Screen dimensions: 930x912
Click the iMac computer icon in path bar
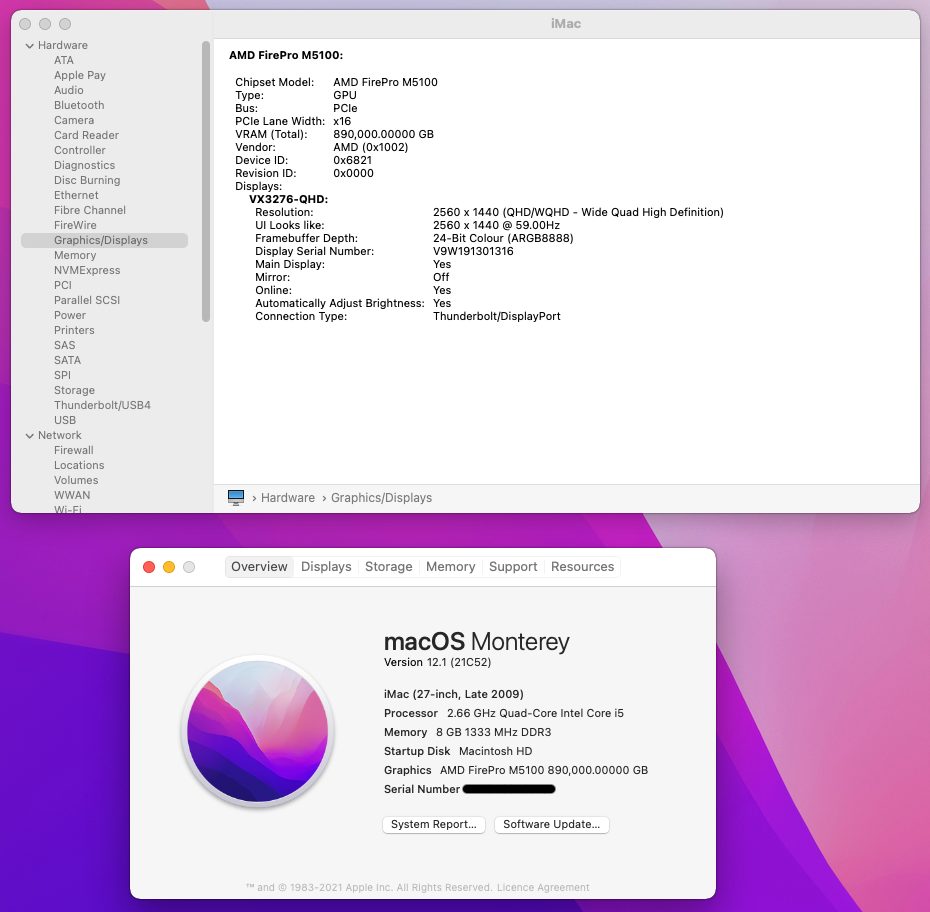click(x=236, y=498)
